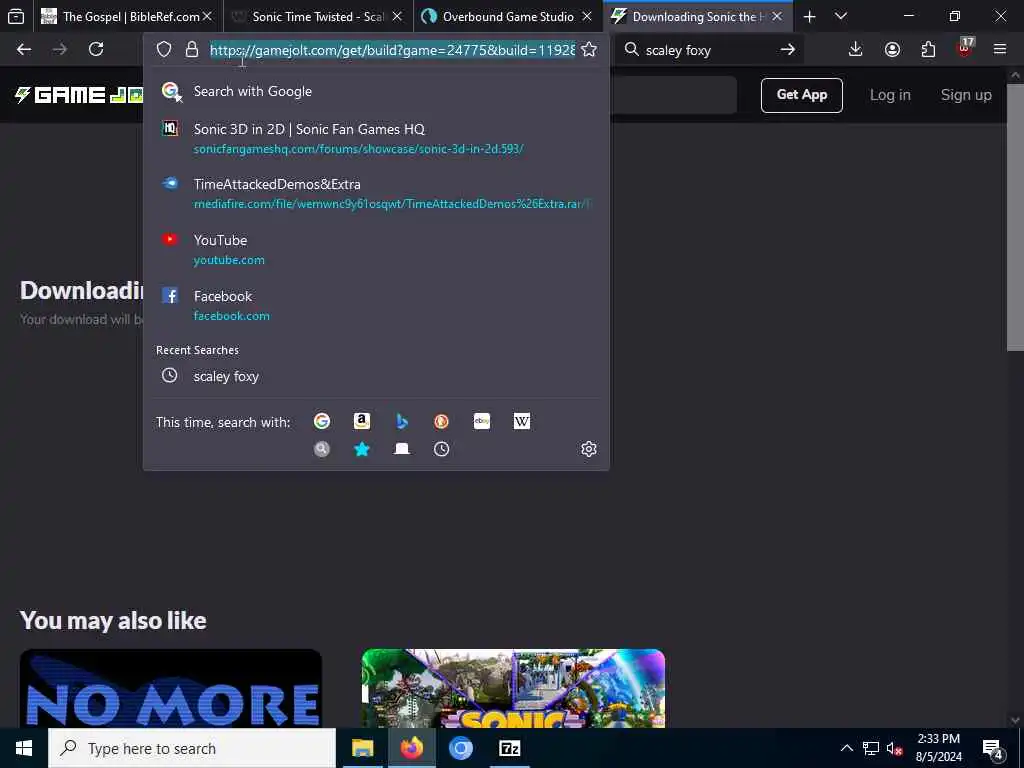Viewport: 1024px width, 768px height.
Task: Open the muted volume tray icon
Action: click(895, 748)
